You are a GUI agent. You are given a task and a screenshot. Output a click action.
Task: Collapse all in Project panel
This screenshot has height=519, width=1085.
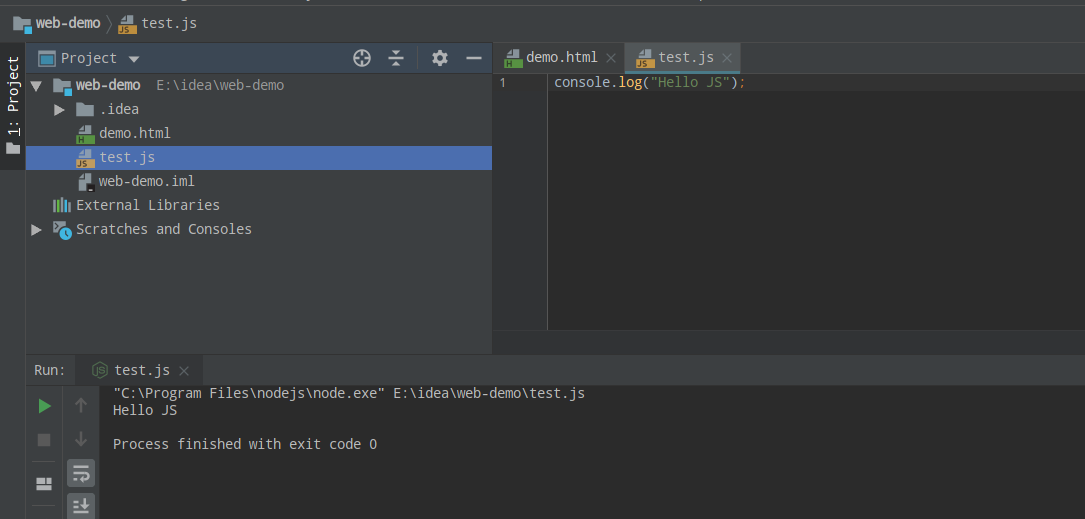[x=396, y=58]
